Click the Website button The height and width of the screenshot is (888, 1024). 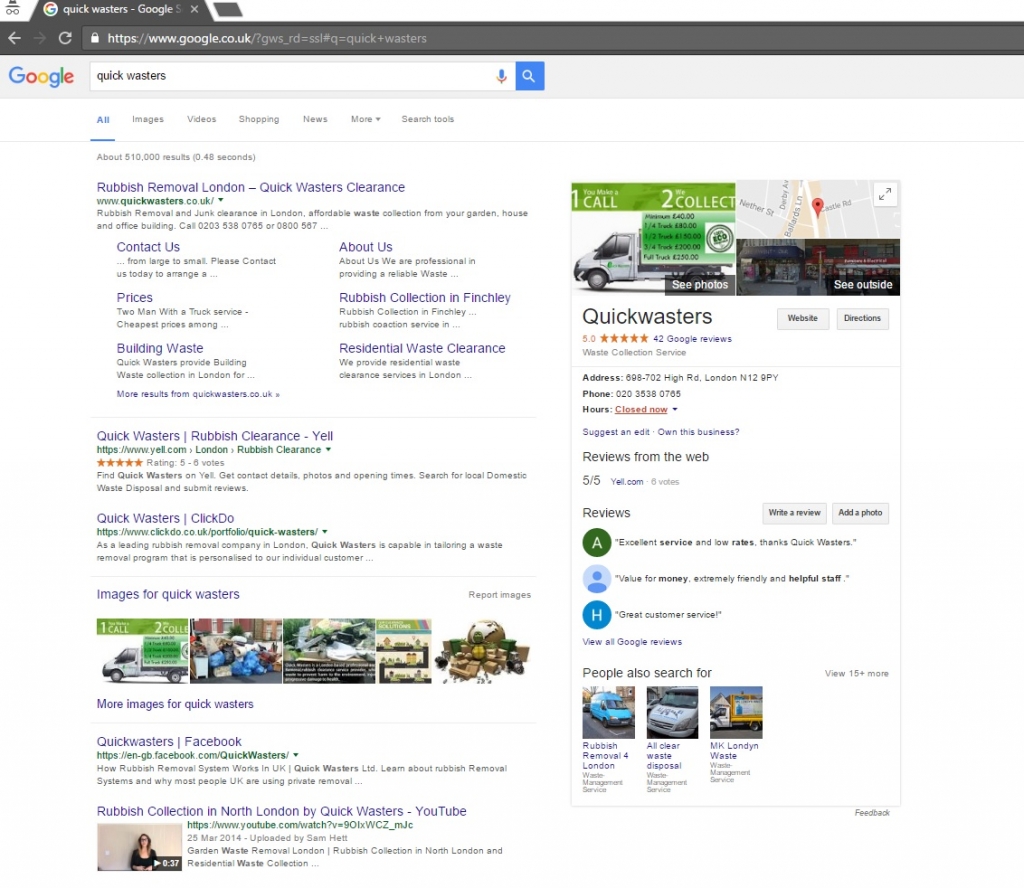(803, 319)
